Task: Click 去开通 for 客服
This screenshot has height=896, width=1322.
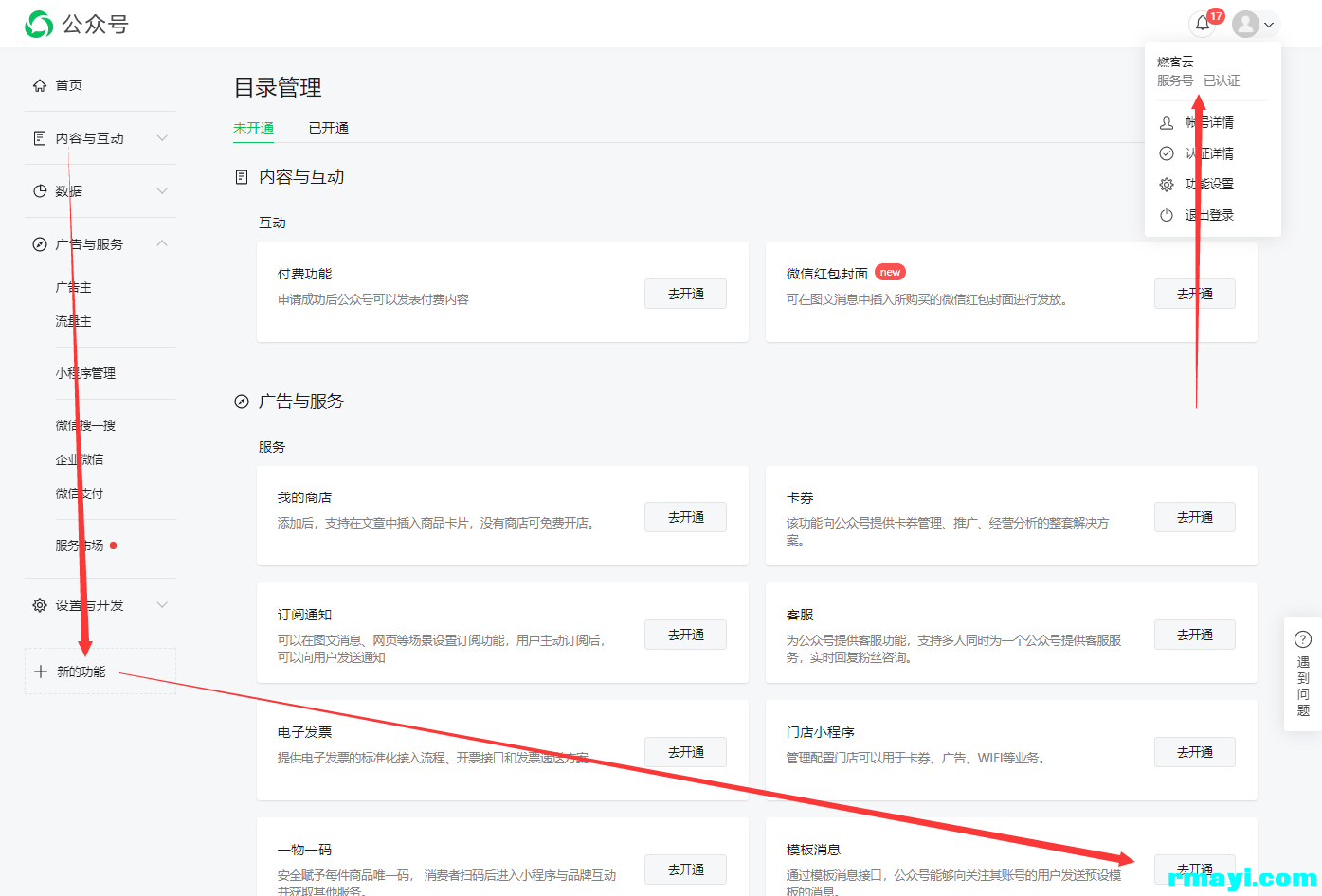Action: coord(1194,635)
